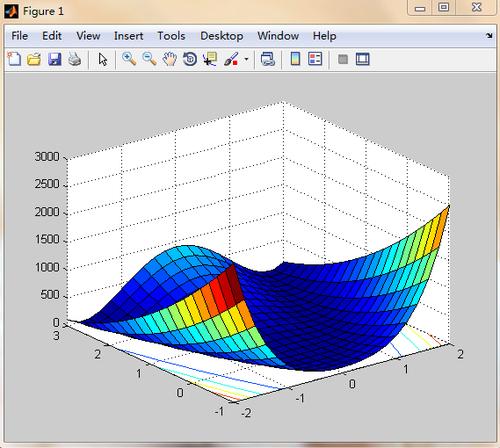Open the Desktop menu
Image resolution: width=500 pixels, height=448 pixels.
tap(222, 36)
